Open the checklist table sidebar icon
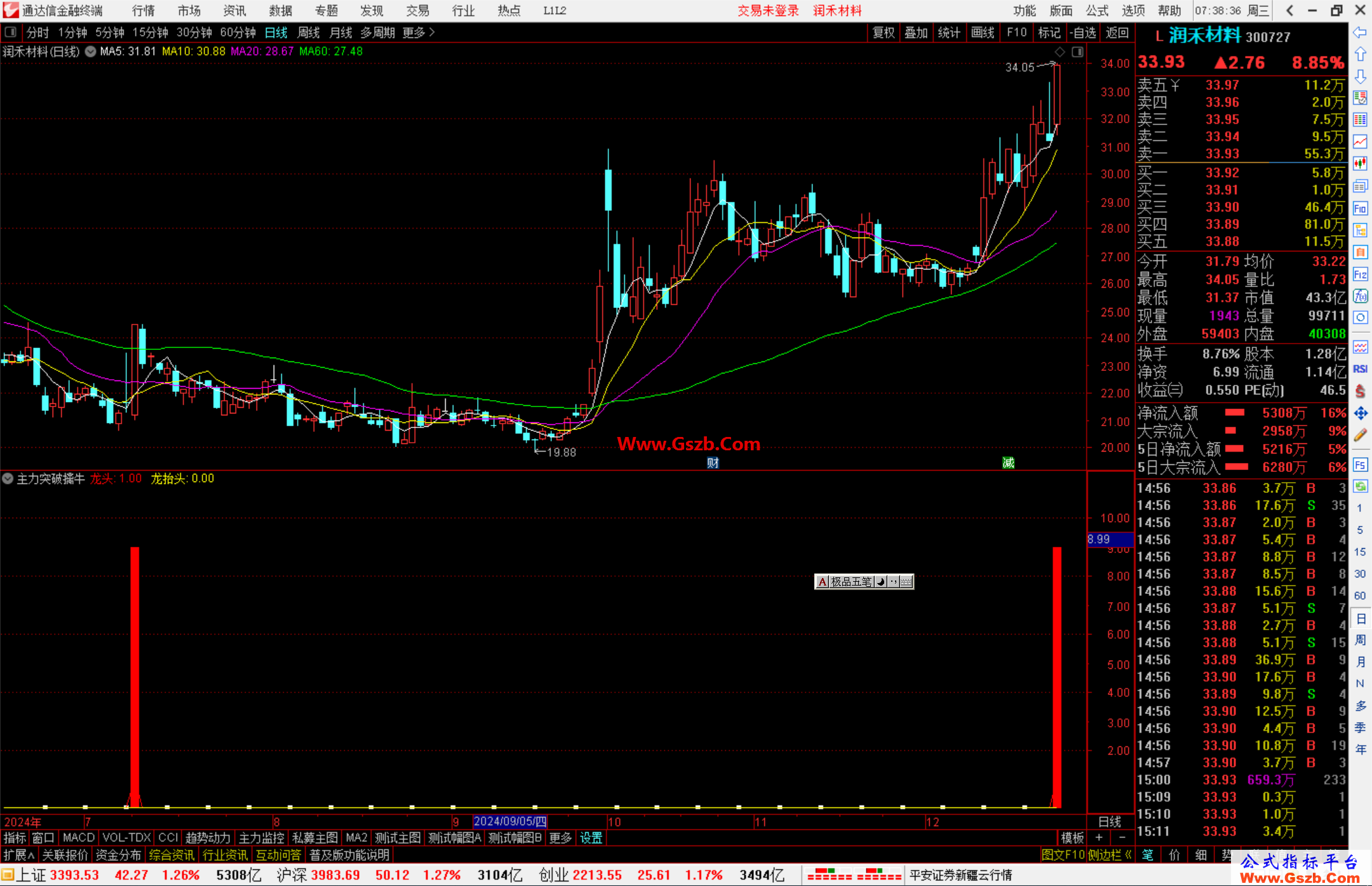This screenshot has width=1372, height=886. click(x=1360, y=98)
